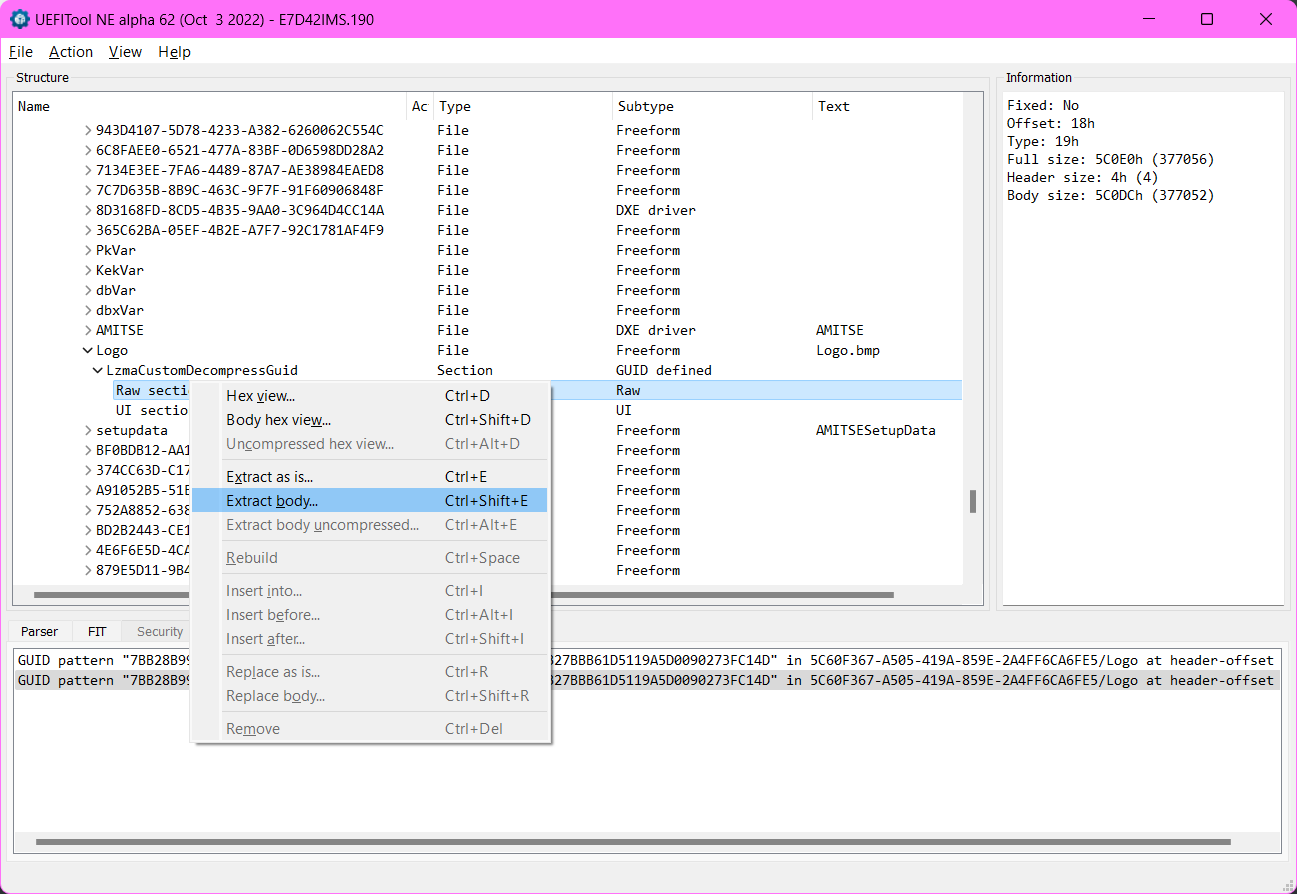
Task: Collapse the LzmaCustomDecompressGuid section
Action: coord(98,371)
